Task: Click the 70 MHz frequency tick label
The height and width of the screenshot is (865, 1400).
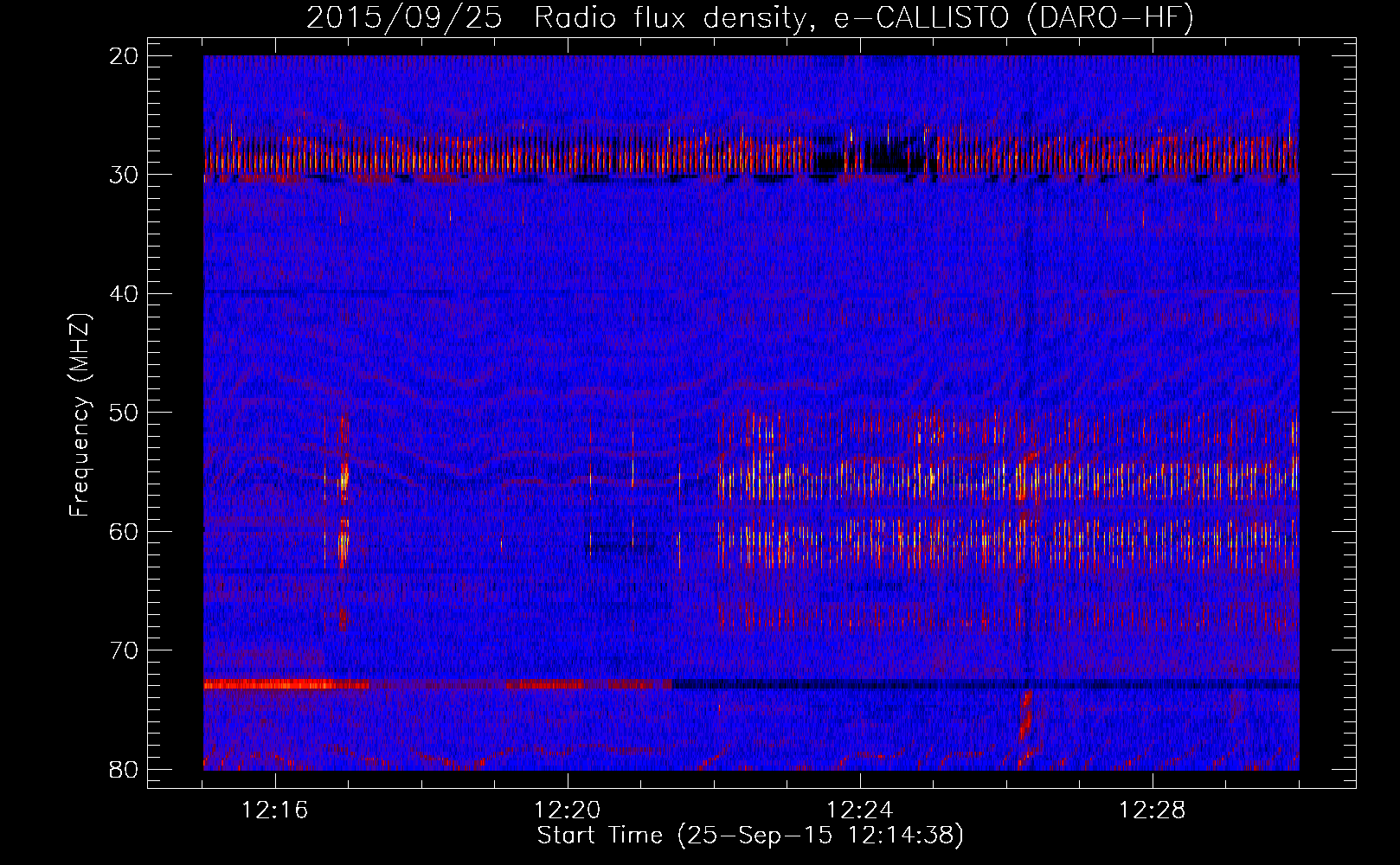Action: click(125, 650)
